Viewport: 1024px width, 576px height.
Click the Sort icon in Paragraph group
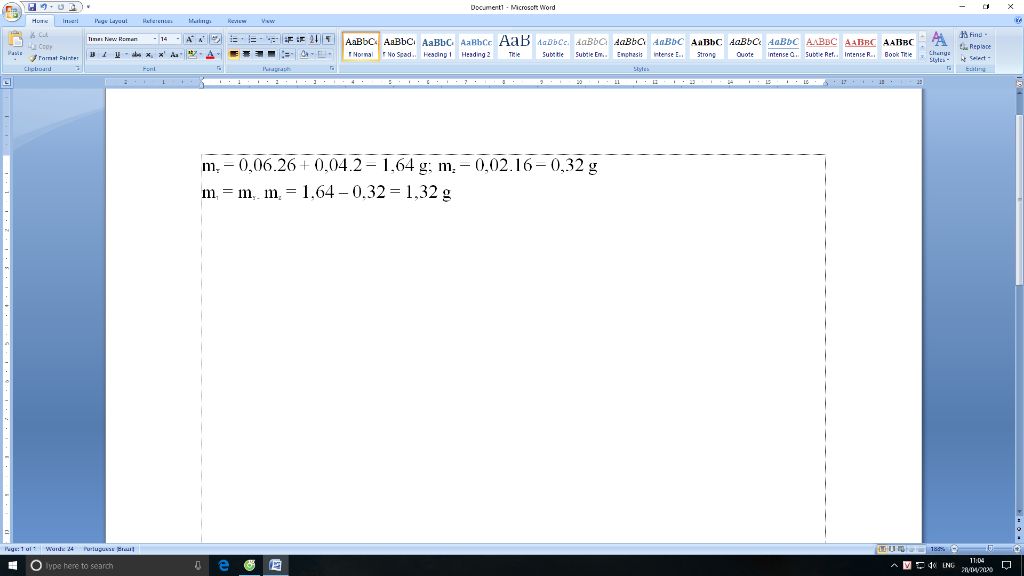point(315,39)
